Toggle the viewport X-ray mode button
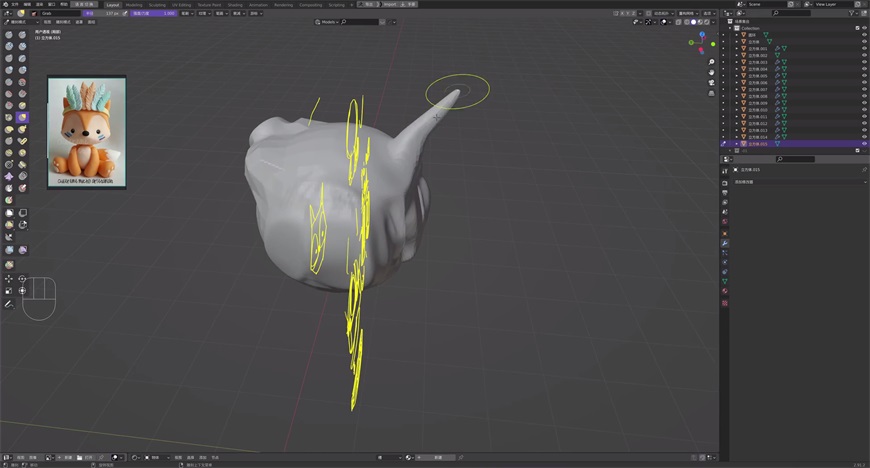Screen dimensions: 870x468 679,22
